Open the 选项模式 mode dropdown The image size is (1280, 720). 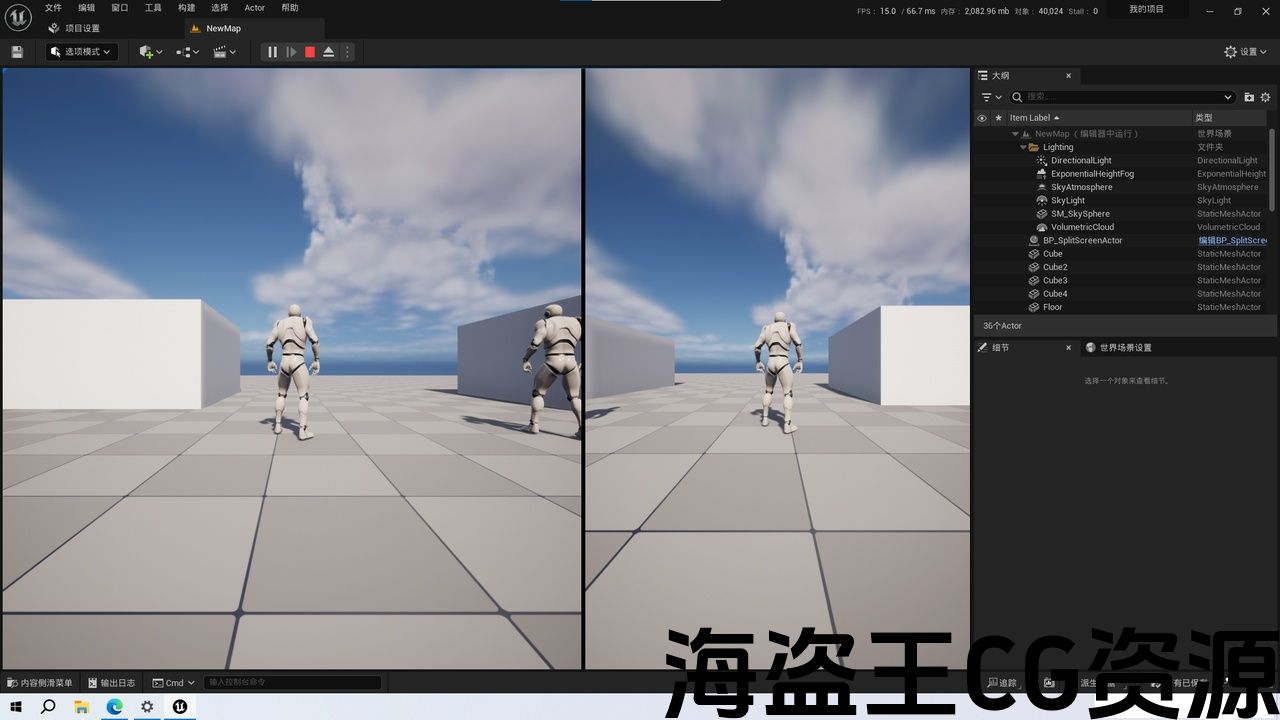(x=82, y=52)
